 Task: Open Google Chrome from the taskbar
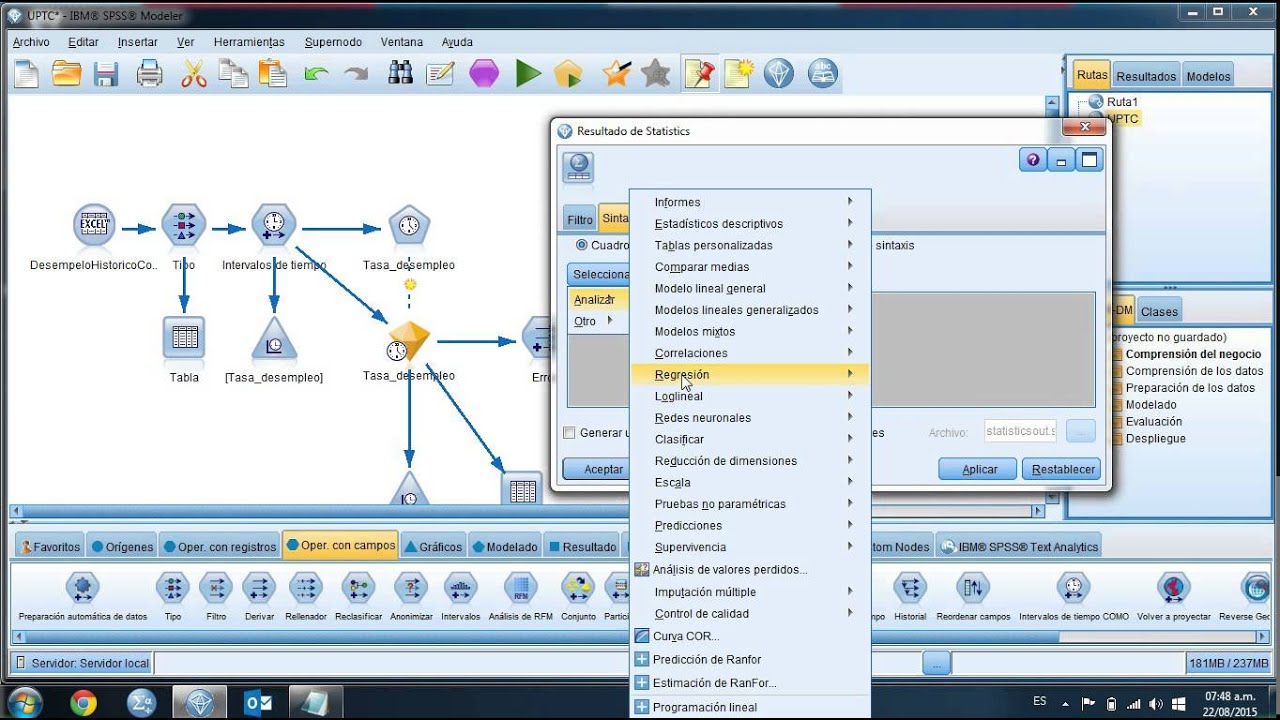coord(83,703)
